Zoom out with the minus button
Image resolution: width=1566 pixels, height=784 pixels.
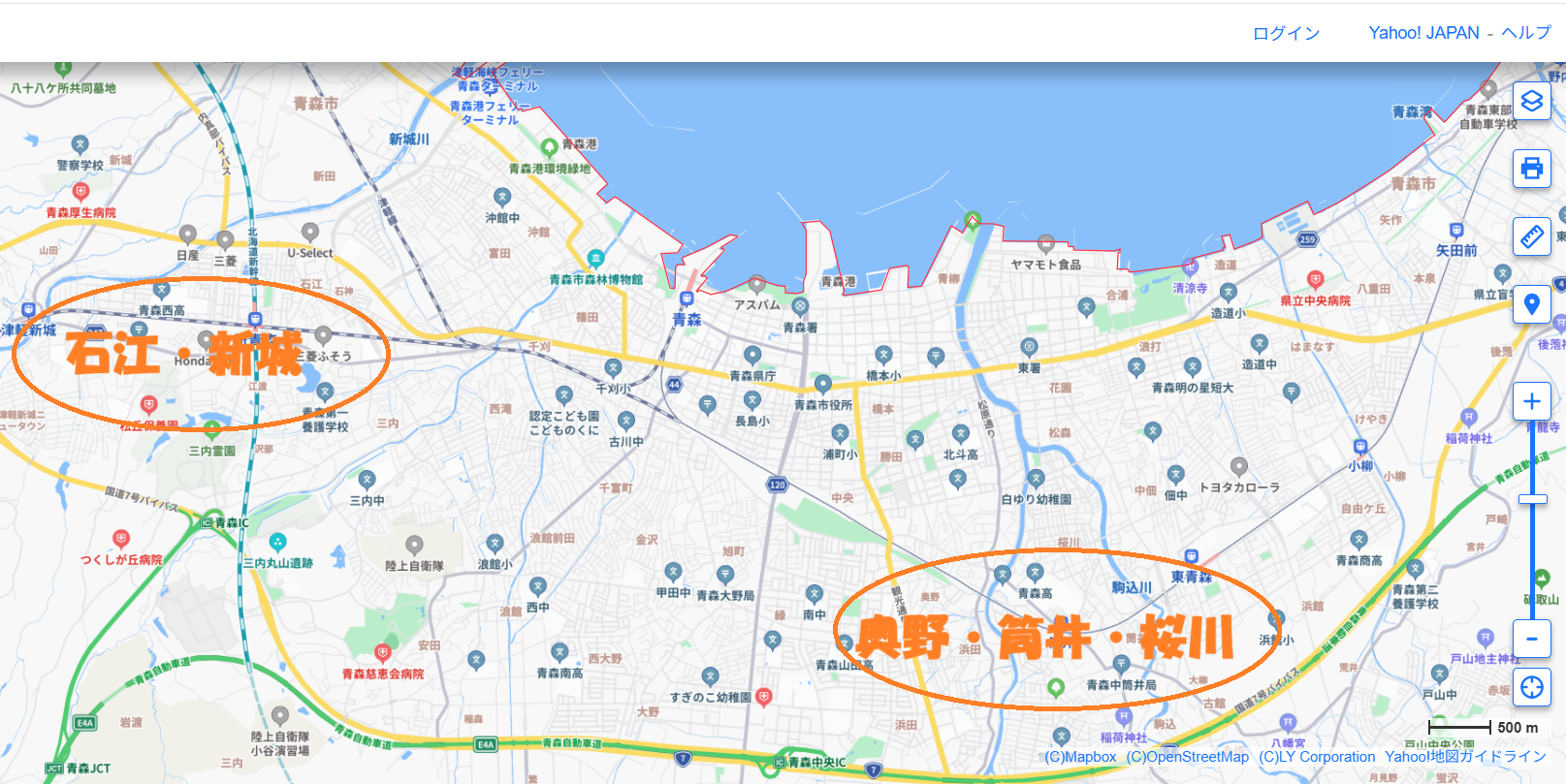(x=1531, y=639)
